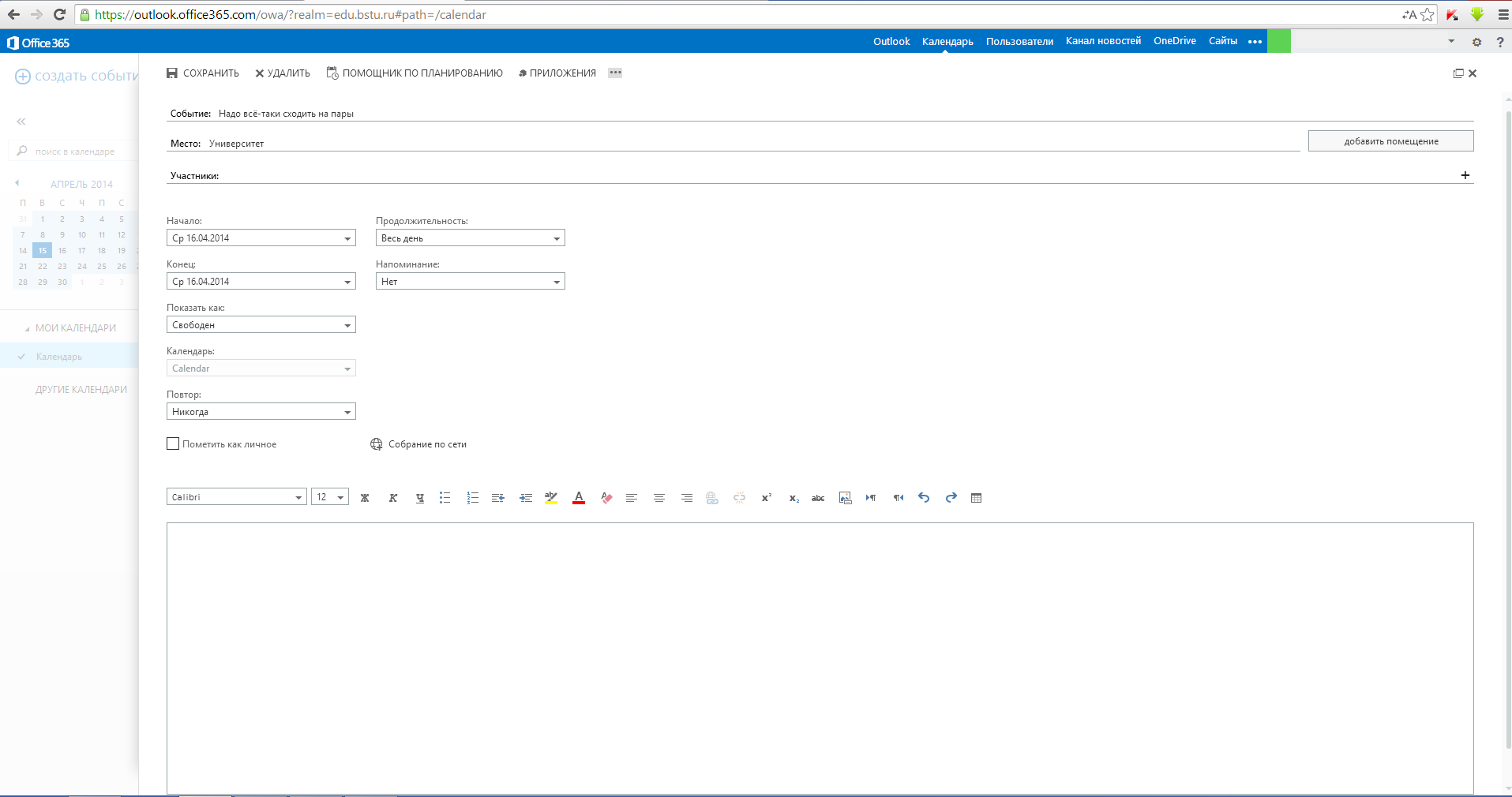Insert a picture into the body
The width and height of the screenshot is (1512, 797).
845,498
